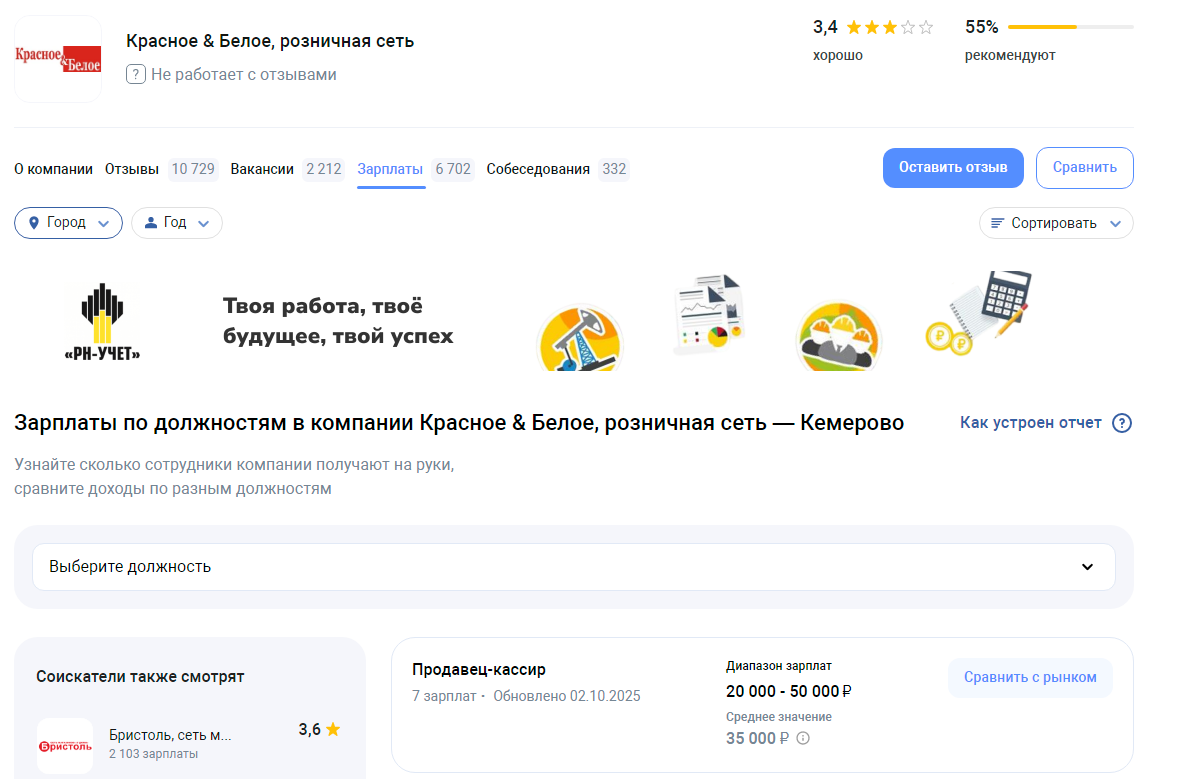Click the chevron arrow in 'Сортировать'
This screenshot has height=779, width=1185.
point(1115,224)
